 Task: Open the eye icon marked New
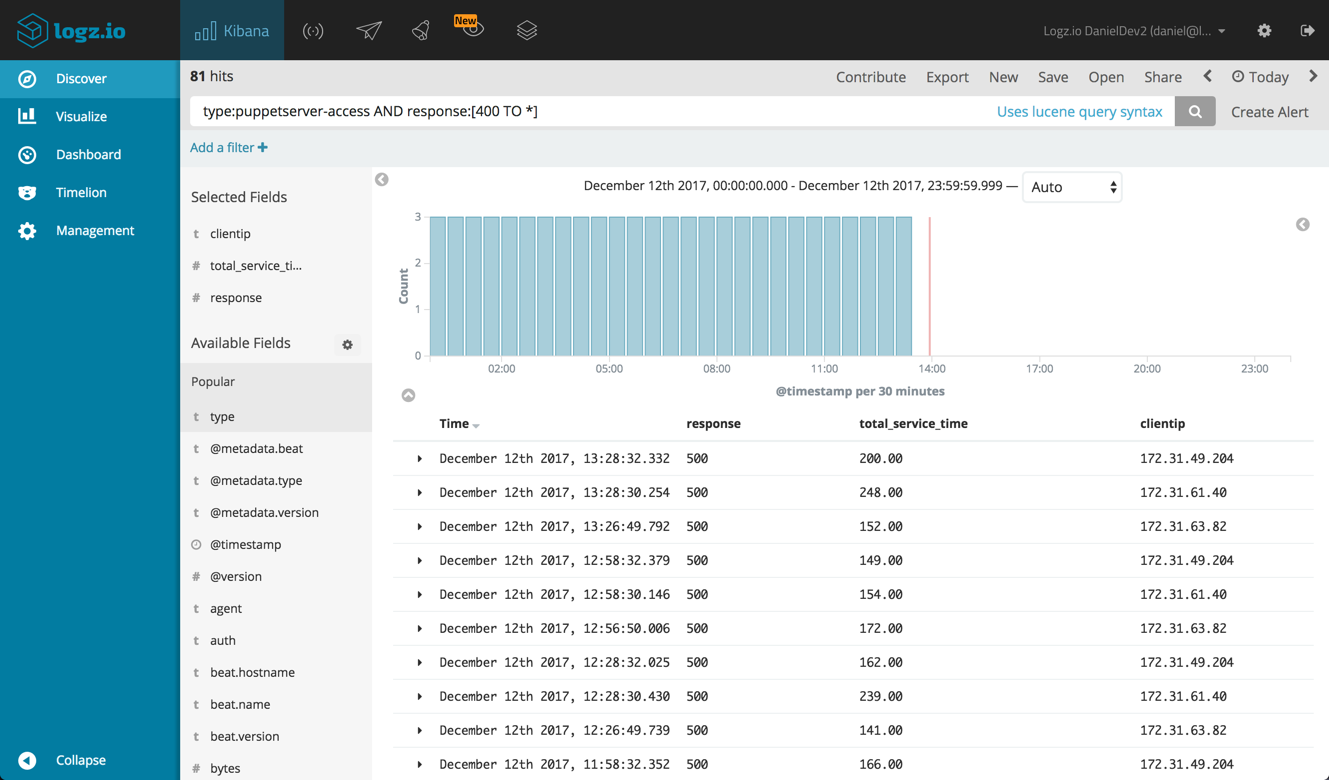(470, 27)
